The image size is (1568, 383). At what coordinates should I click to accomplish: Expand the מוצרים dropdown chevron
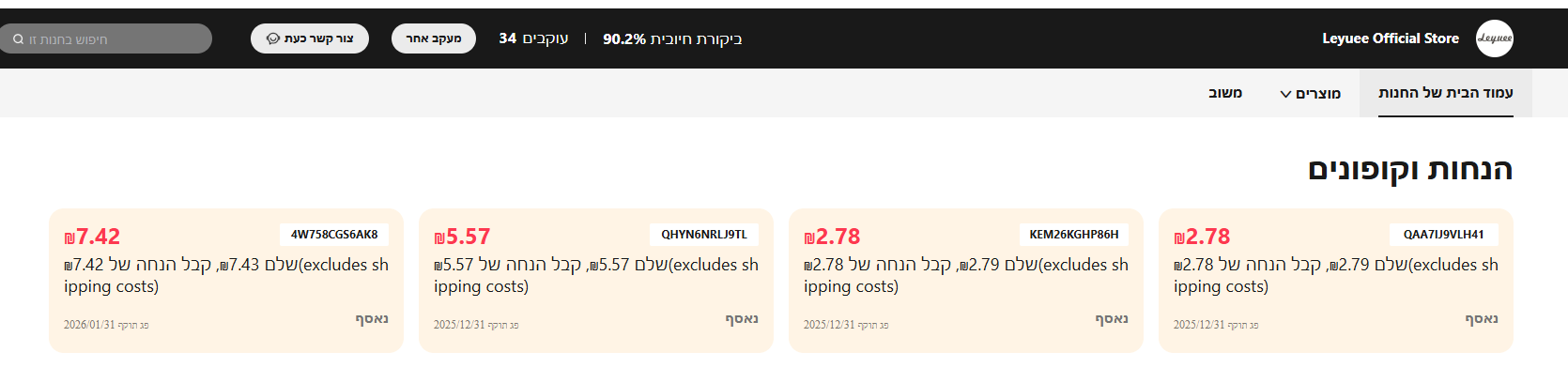coord(1285,94)
